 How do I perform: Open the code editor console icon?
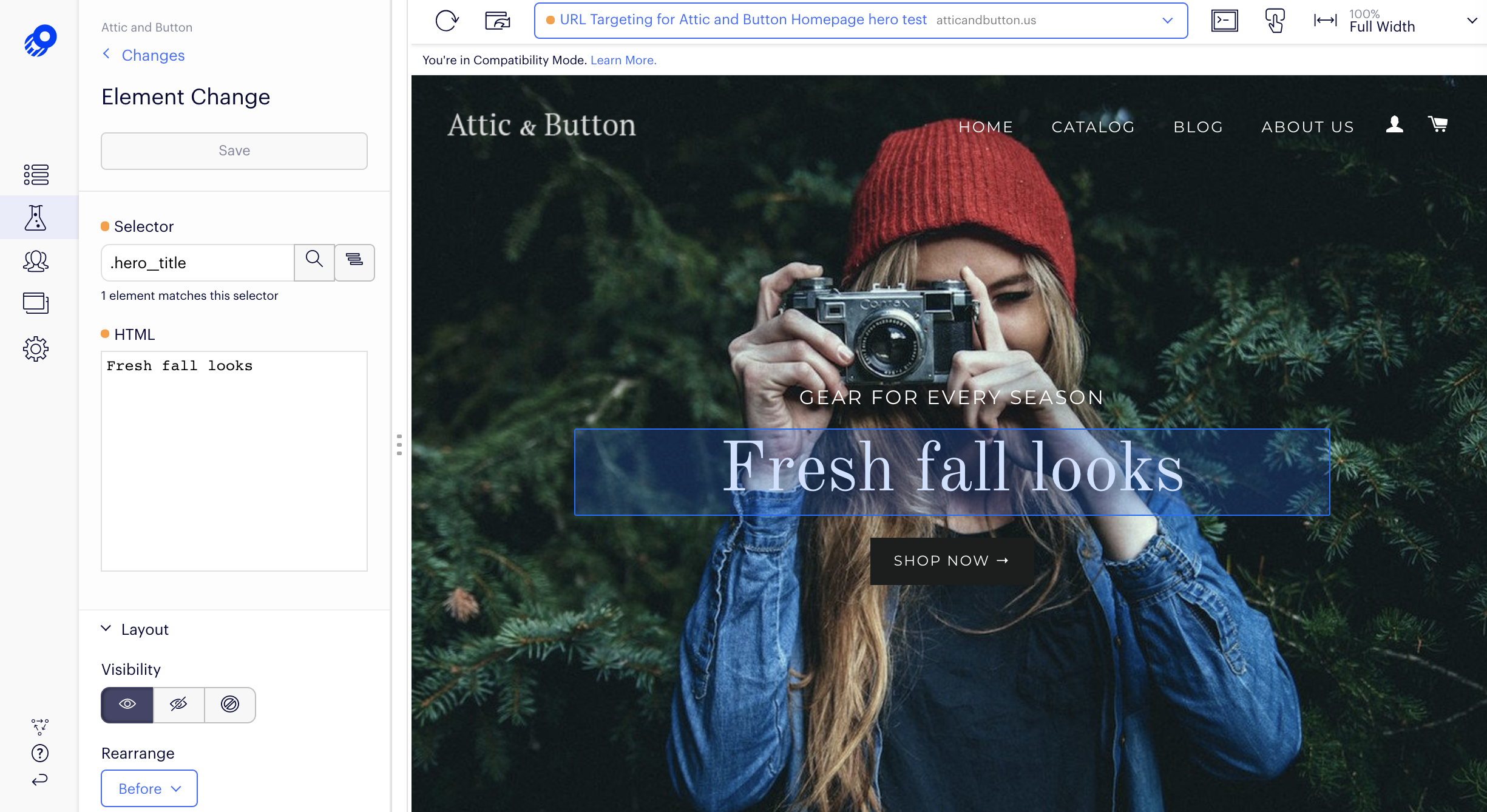pos(1224,21)
